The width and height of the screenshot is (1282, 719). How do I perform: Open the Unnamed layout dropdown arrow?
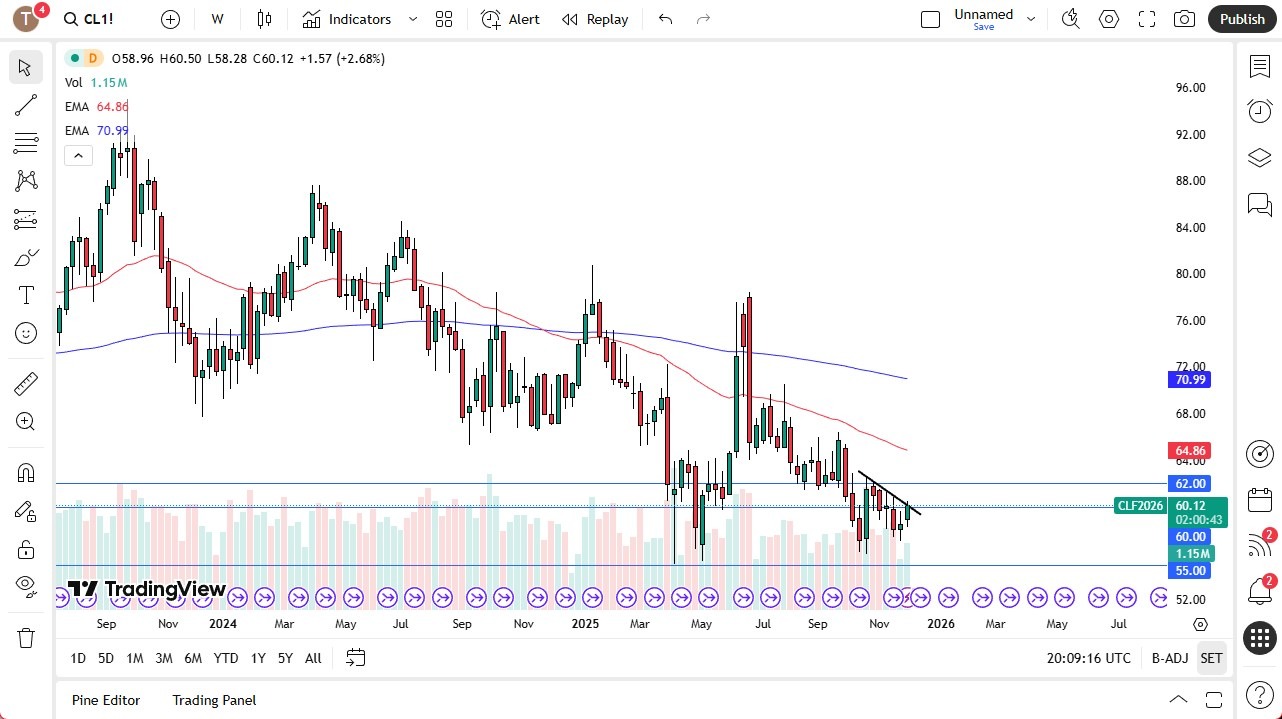(1031, 19)
